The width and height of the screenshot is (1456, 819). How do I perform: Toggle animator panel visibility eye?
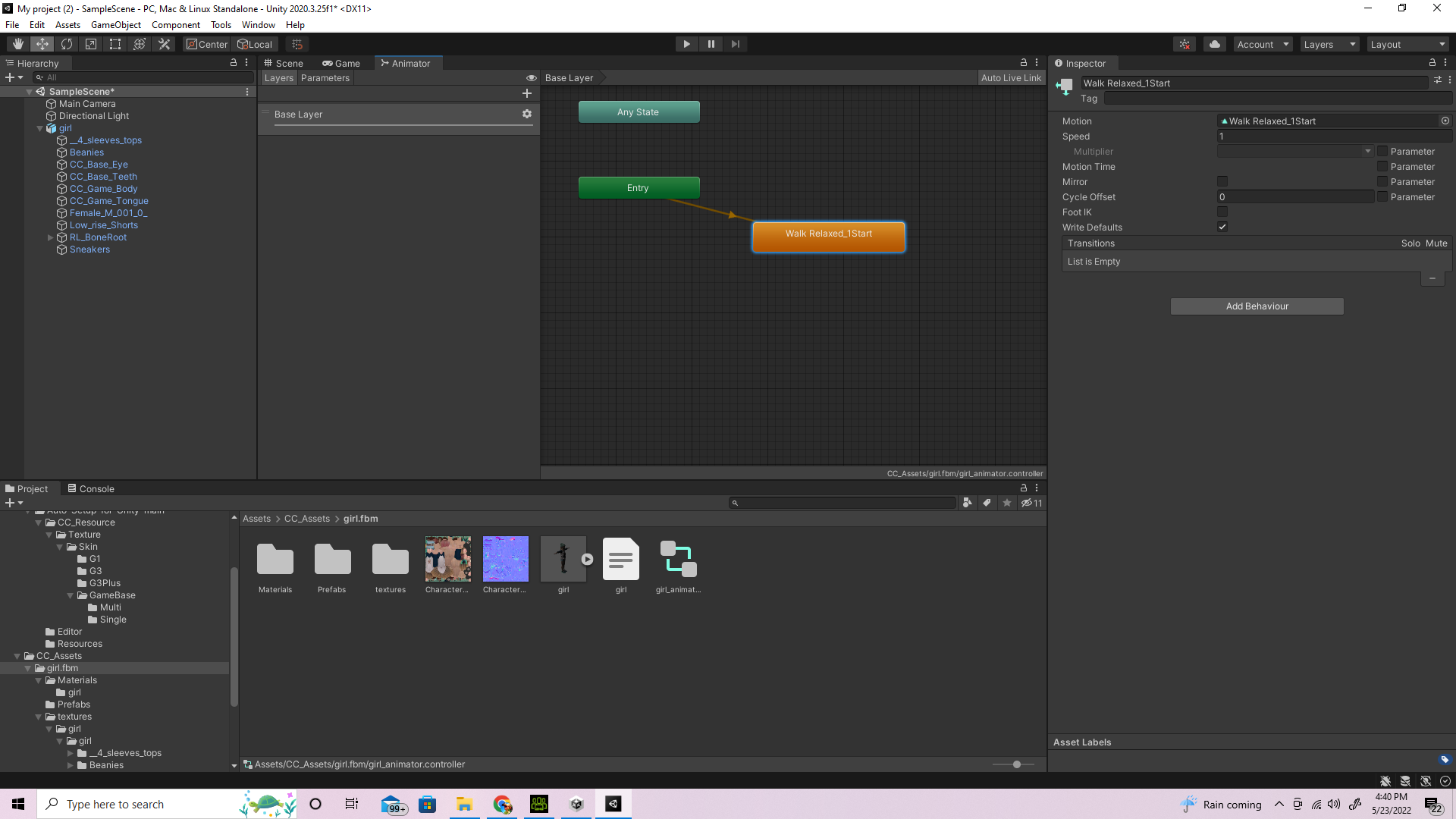click(532, 78)
